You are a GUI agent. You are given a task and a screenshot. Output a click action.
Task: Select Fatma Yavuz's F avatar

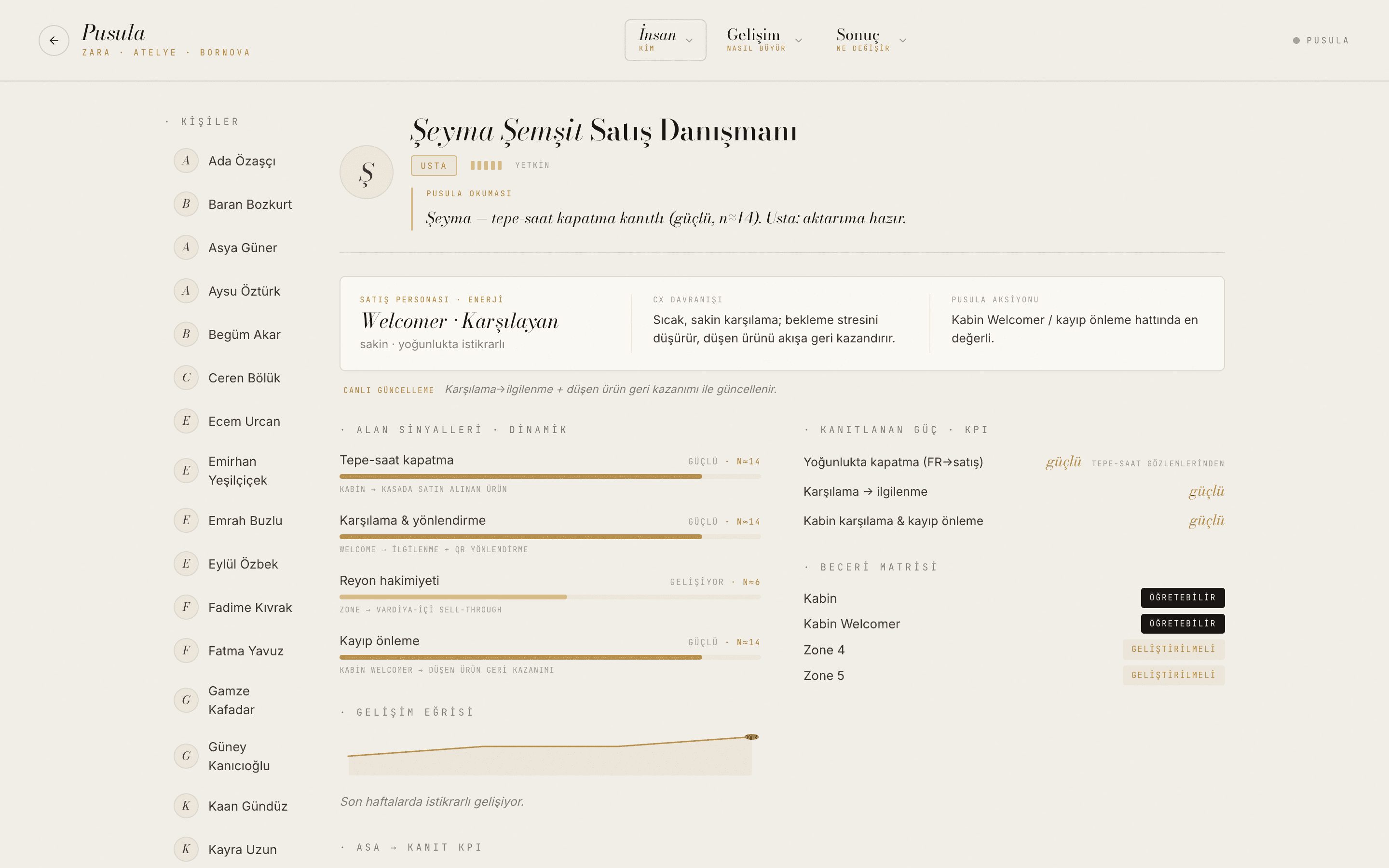point(186,651)
